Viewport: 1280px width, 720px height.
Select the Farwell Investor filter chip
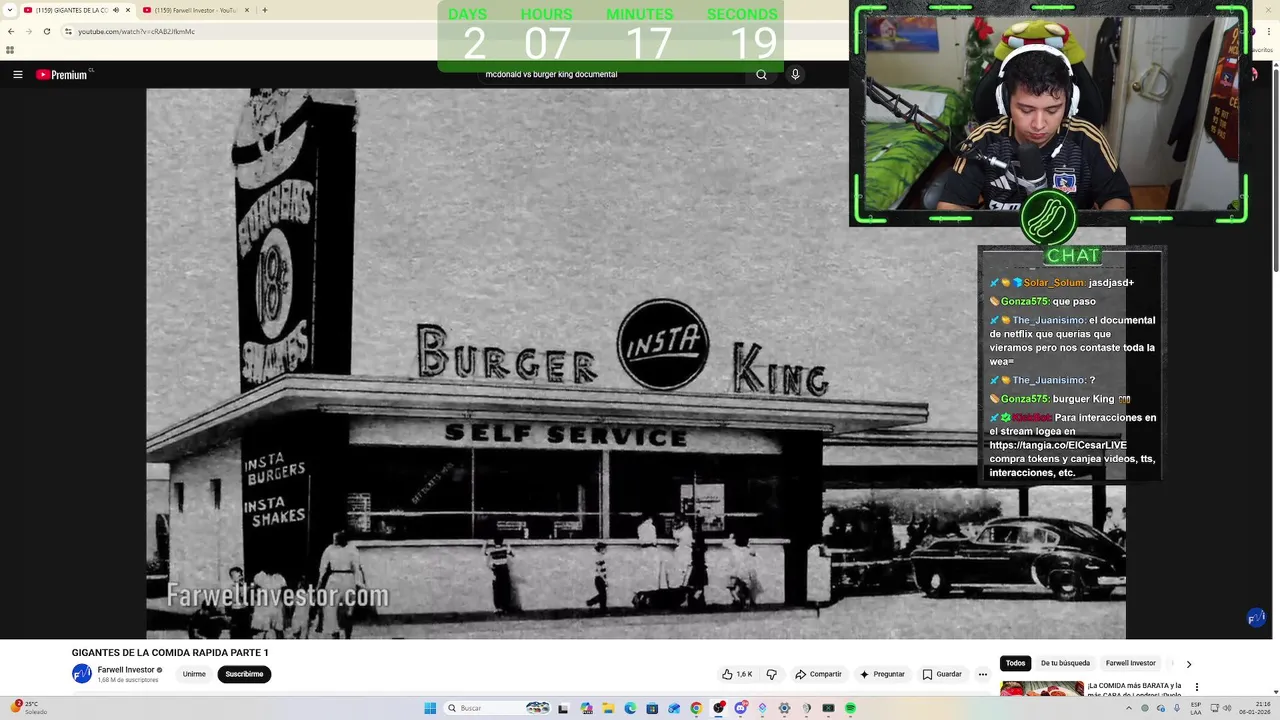click(1130, 663)
